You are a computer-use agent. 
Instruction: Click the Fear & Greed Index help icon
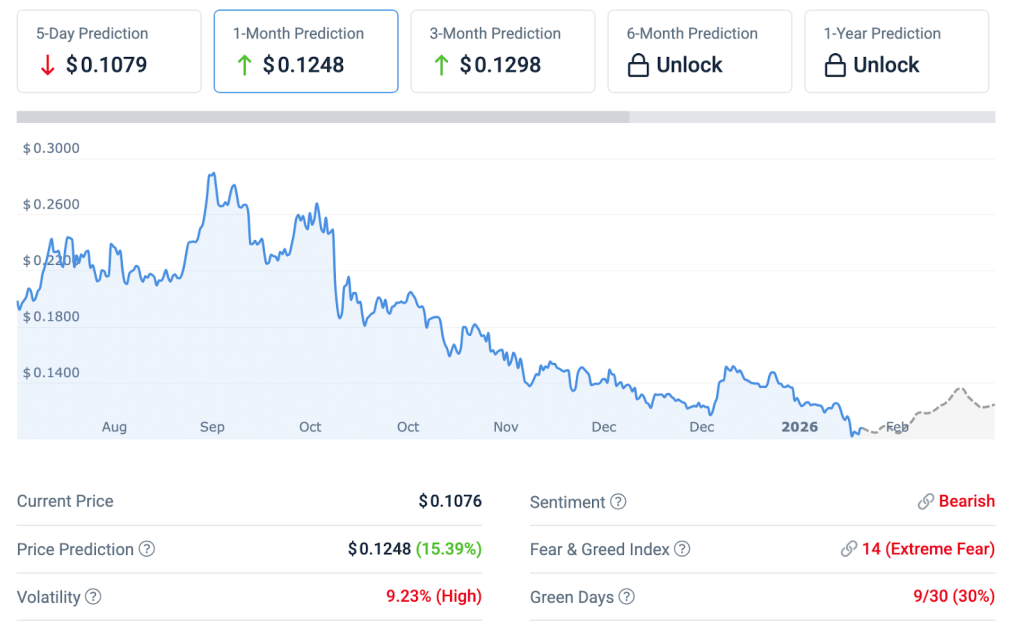click(682, 549)
